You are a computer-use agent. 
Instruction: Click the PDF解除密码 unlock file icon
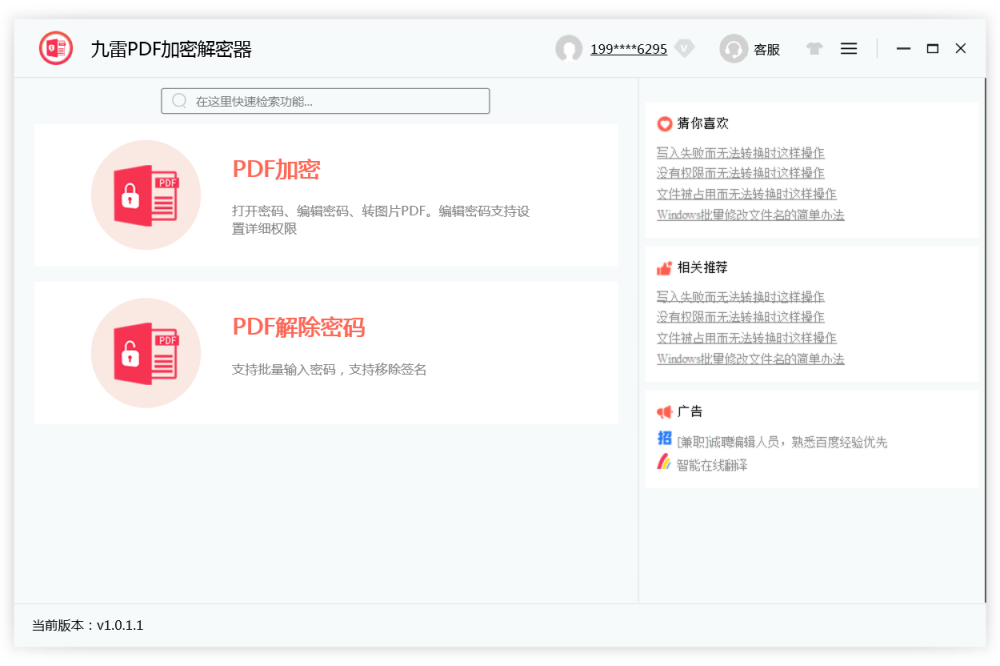146,352
